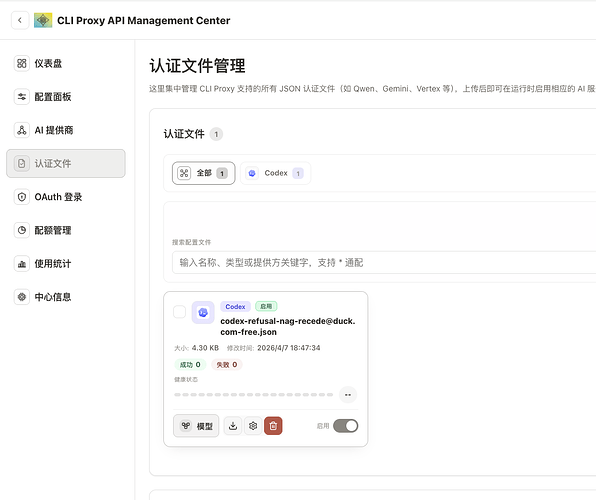Click the count badge beside 认证文件 header
Screen dimensions: 596x500
tap(216, 134)
